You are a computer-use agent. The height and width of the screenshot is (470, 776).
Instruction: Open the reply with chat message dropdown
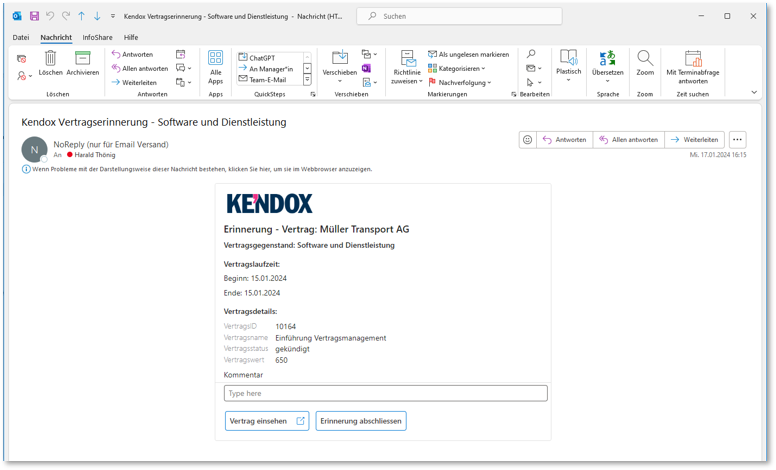(184, 68)
